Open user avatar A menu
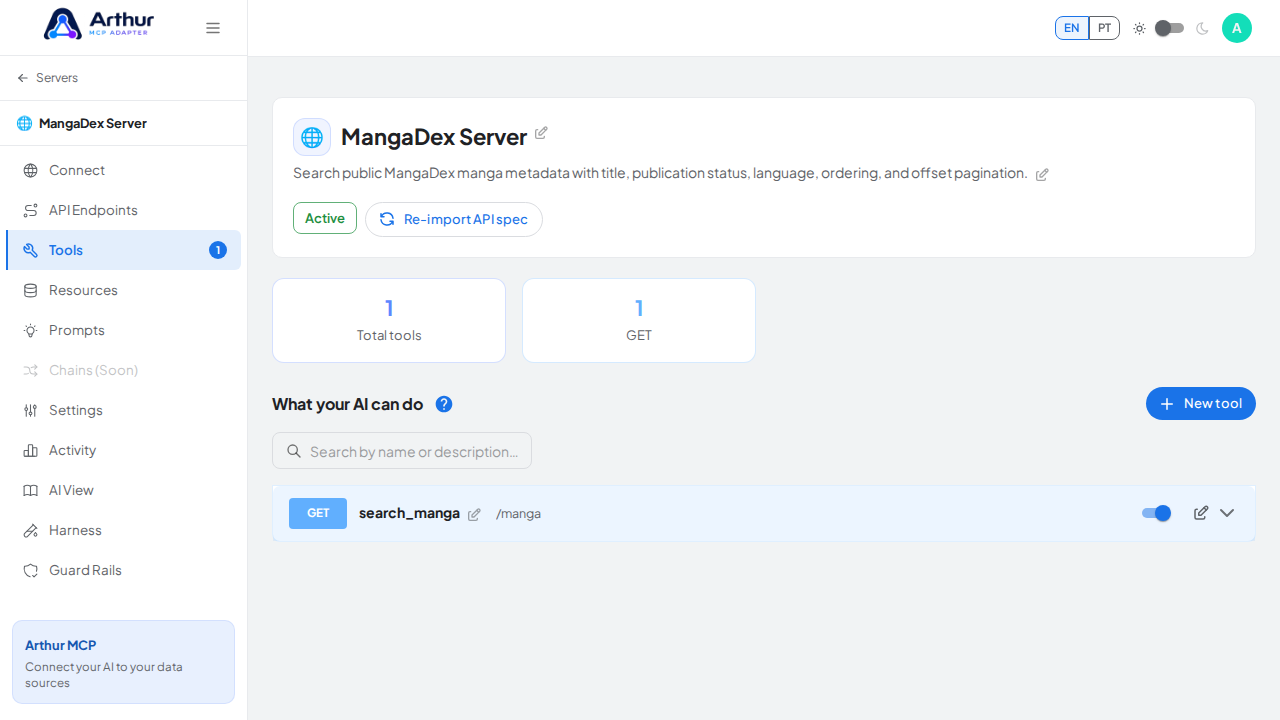The width and height of the screenshot is (1280, 720). point(1237,28)
